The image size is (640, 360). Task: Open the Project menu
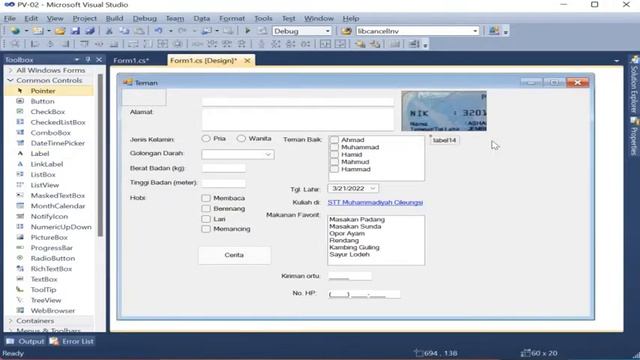coord(84,18)
